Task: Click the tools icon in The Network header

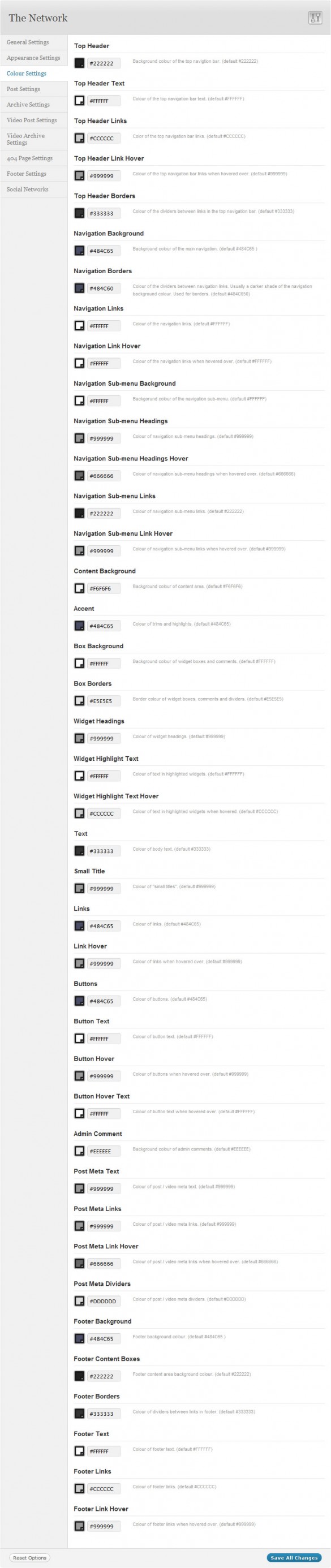Action: tap(315, 18)
